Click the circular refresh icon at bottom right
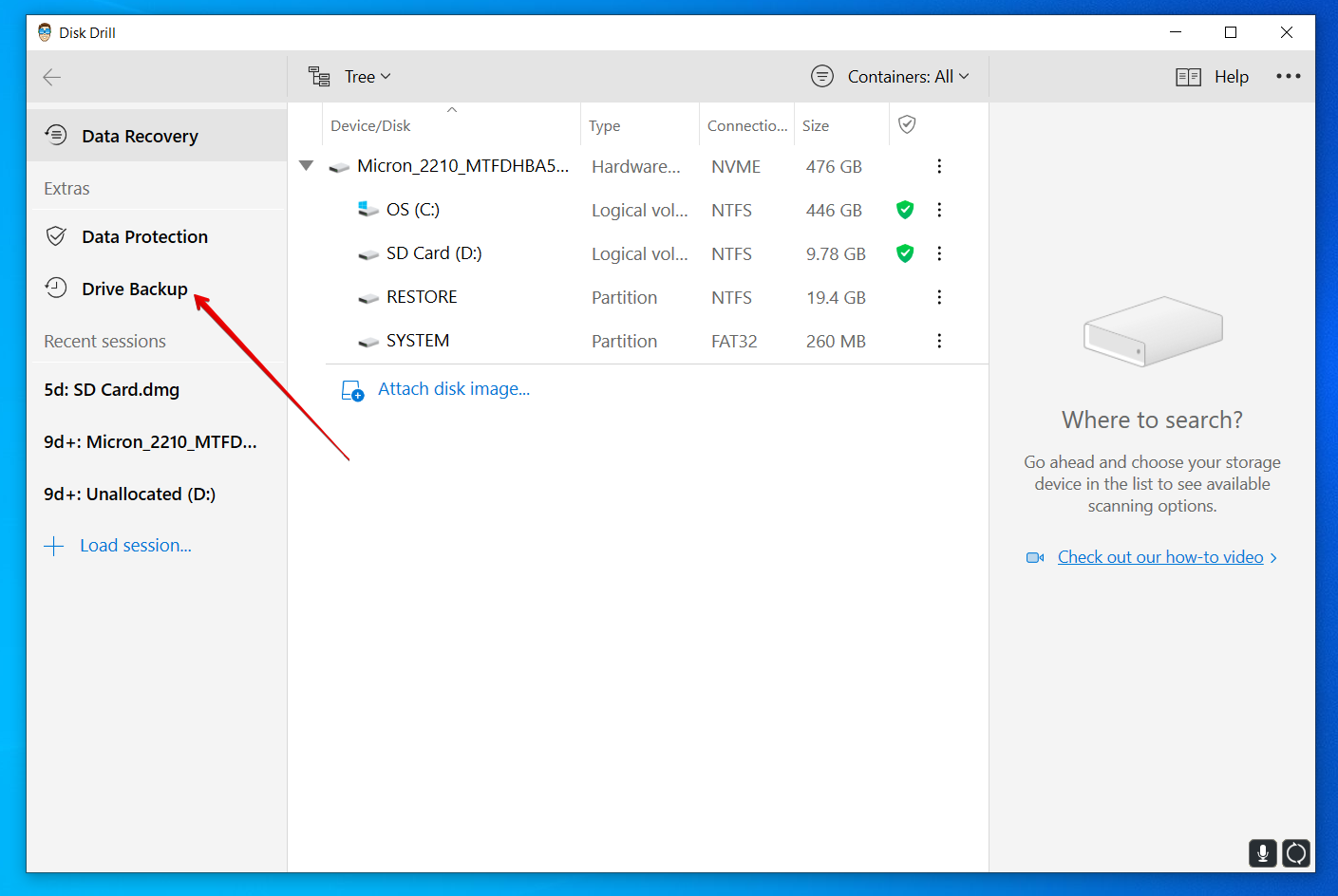1338x896 pixels. click(1296, 853)
